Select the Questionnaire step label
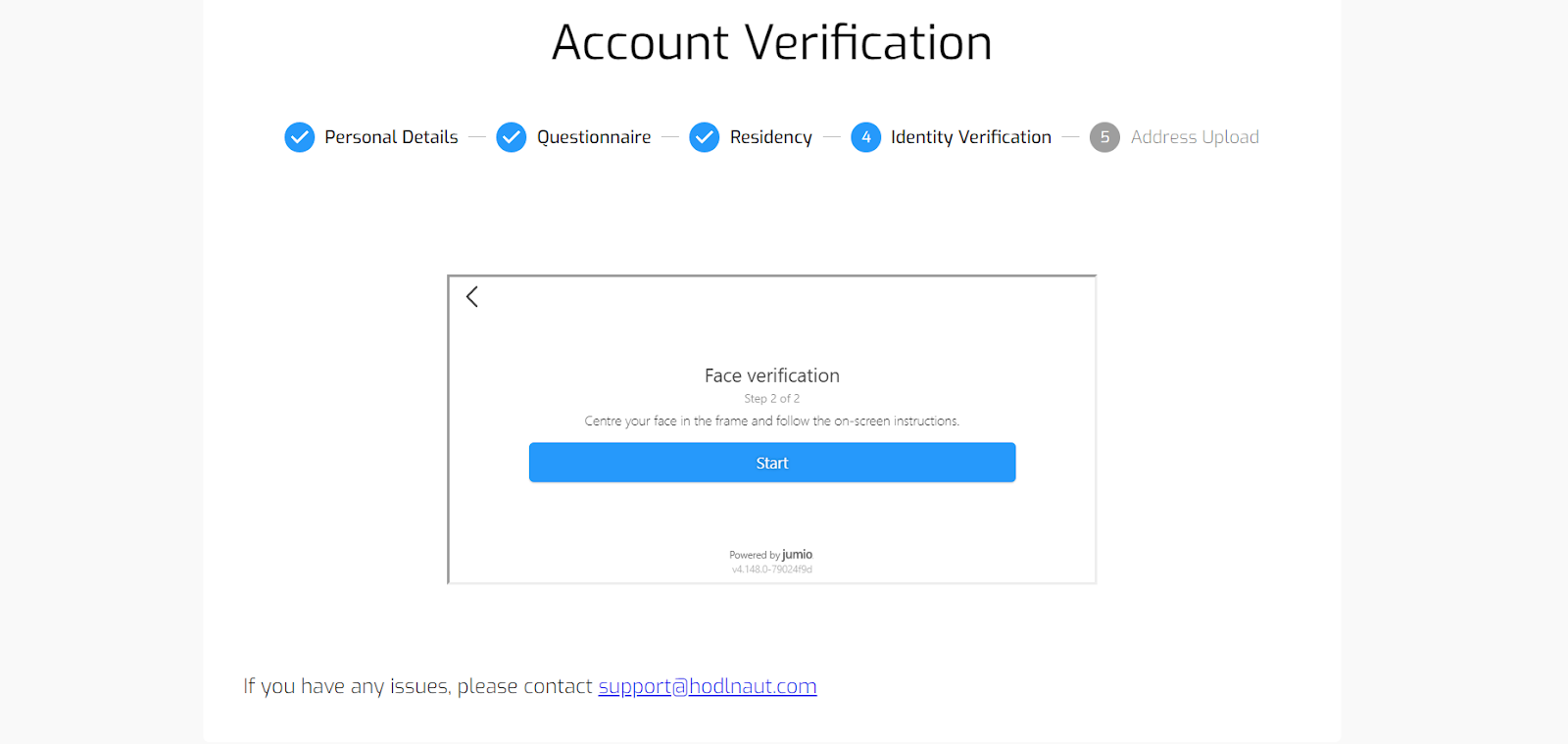The height and width of the screenshot is (744, 1568). point(593,137)
